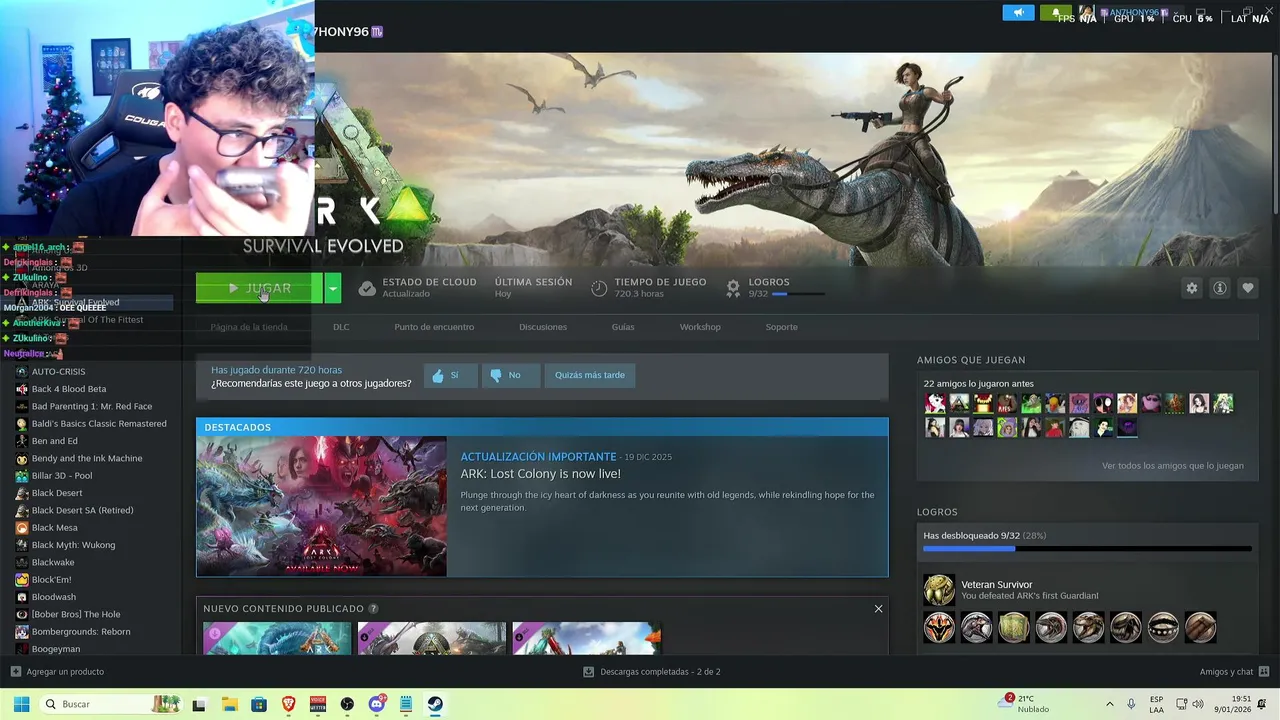The width and height of the screenshot is (1280, 720).
Task: Open the game settings gear icon
Action: [x=1192, y=288]
